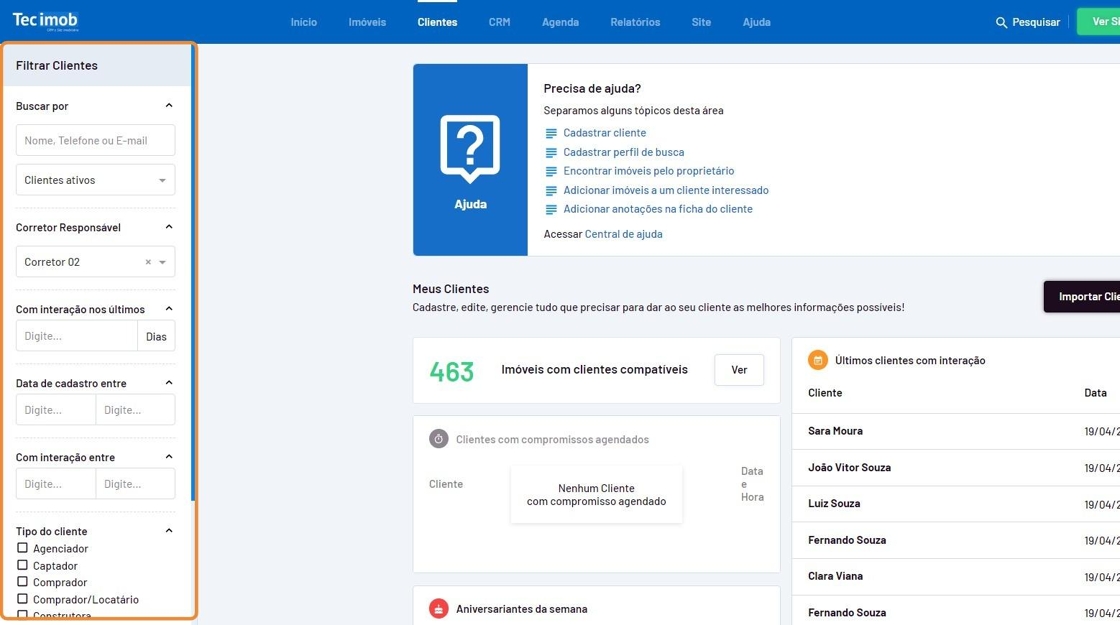Click the icon beside Encontrar imóveis pelo proprietário
This screenshot has height=625, width=1120.
tap(551, 171)
